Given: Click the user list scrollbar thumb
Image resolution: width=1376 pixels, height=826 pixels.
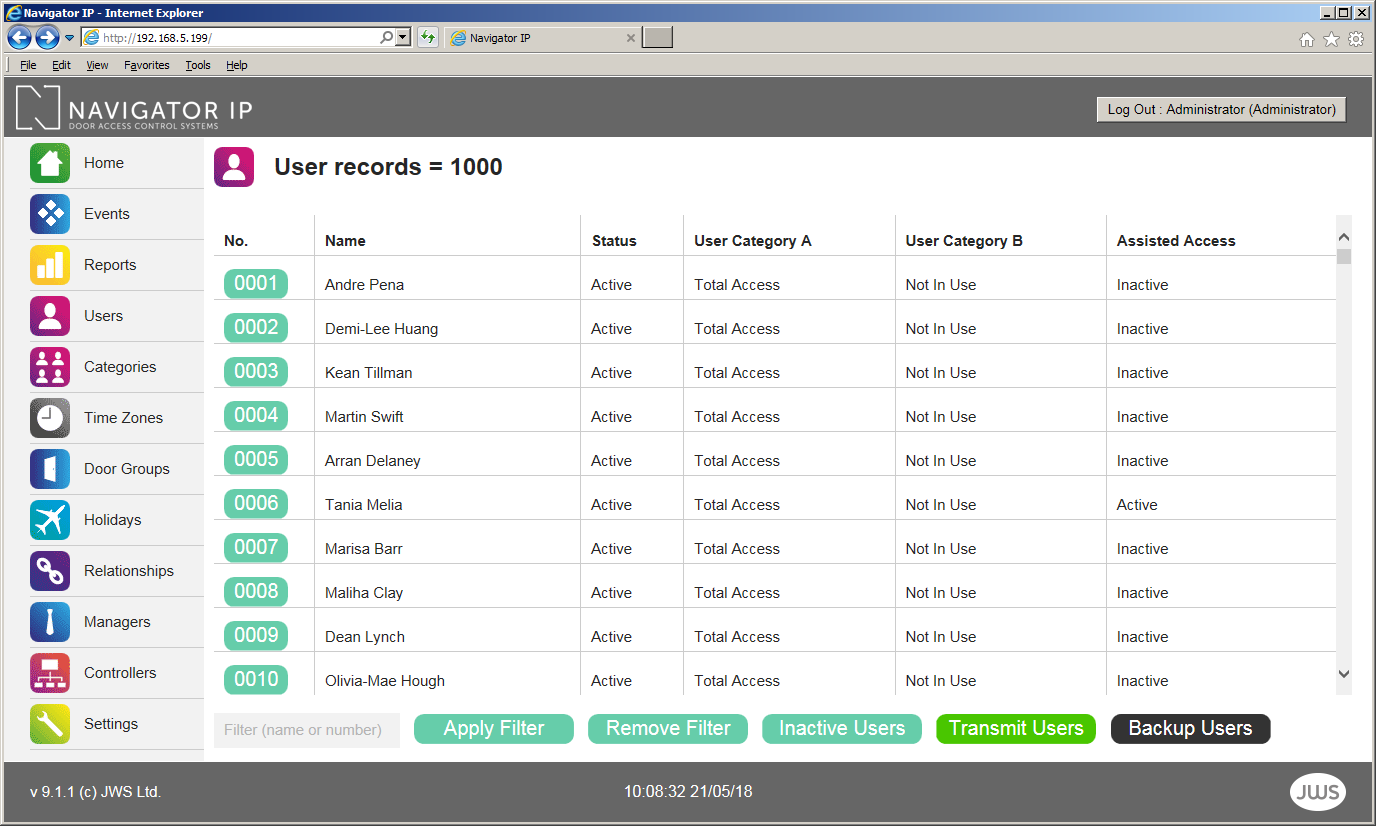Looking at the screenshot, I should click(x=1344, y=256).
